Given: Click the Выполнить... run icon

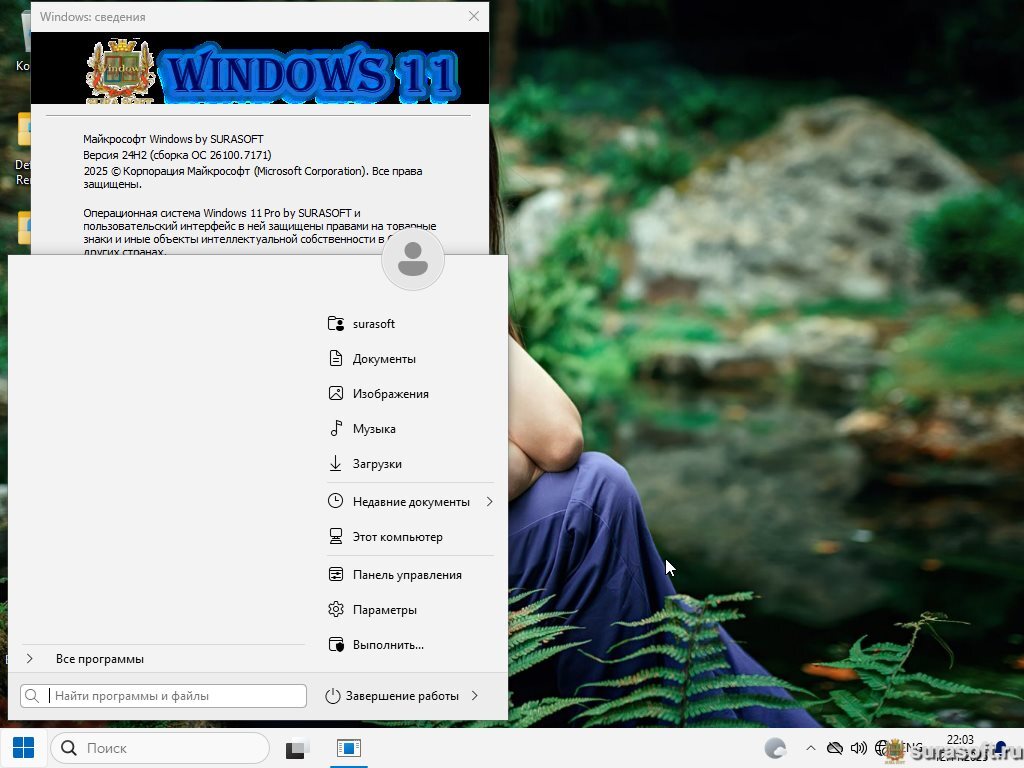Looking at the screenshot, I should click(336, 645).
